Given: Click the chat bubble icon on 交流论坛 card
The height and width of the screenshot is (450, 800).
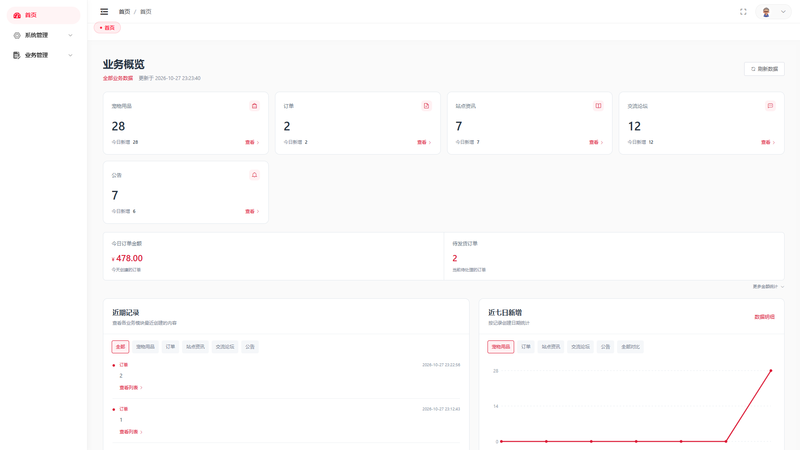Looking at the screenshot, I should (x=770, y=106).
